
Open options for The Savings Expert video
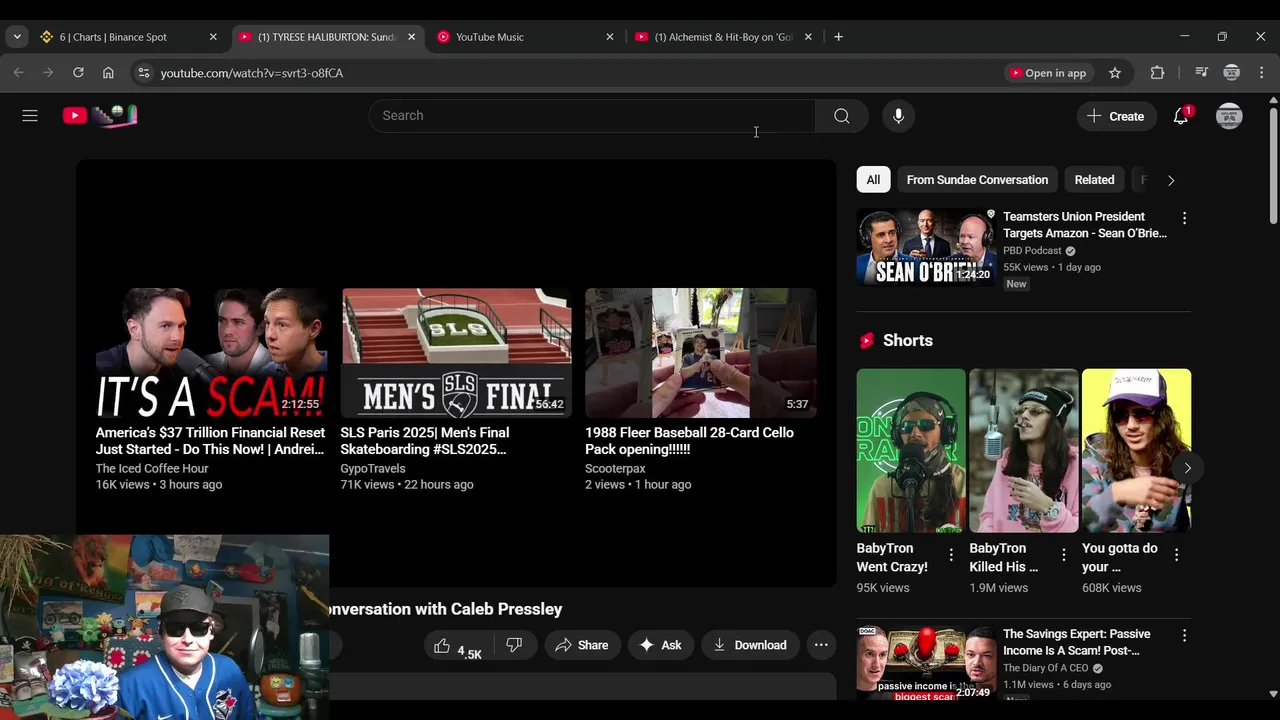click(x=1184, y=635)
